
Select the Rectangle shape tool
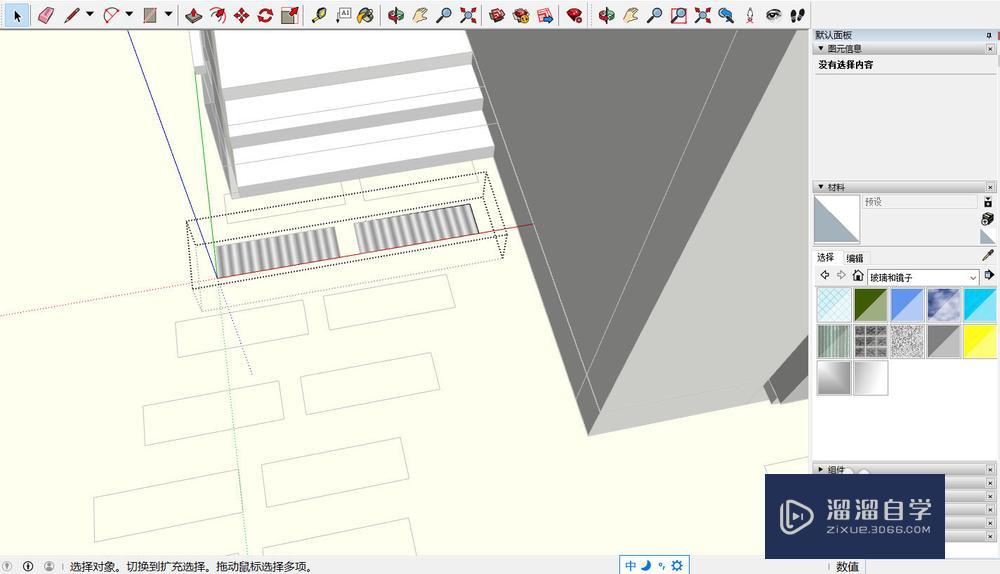150,15
